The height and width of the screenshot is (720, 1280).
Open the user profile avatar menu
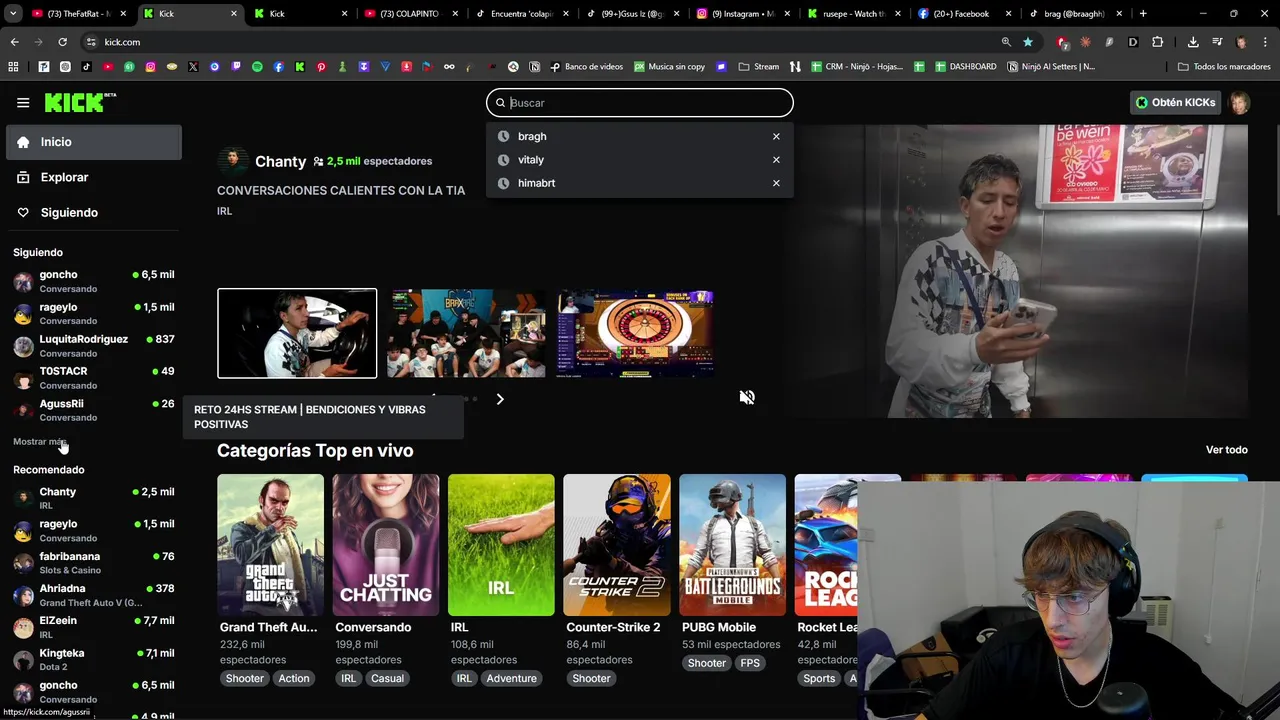pos(1239,102)
